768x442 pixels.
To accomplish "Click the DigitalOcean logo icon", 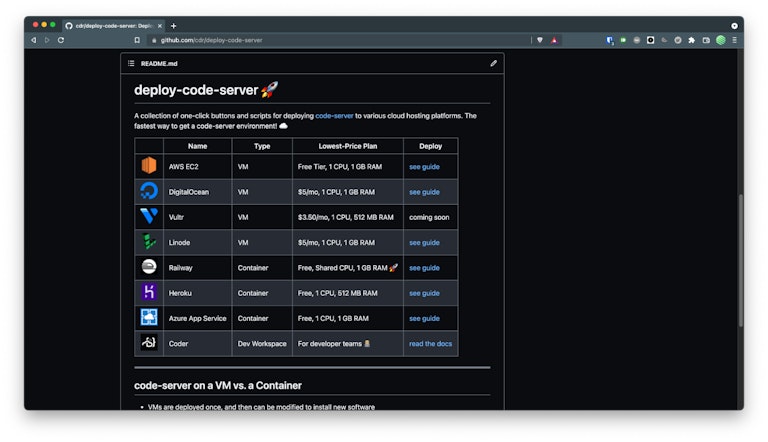I will 148,191.
